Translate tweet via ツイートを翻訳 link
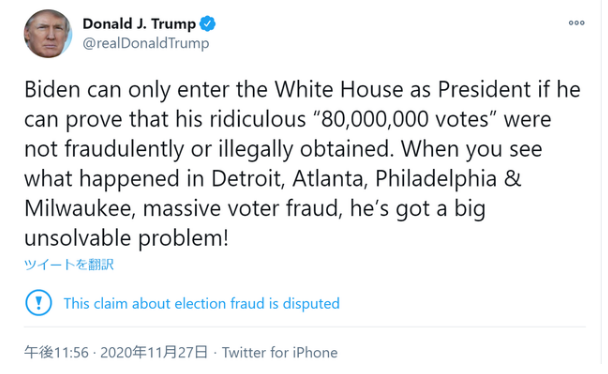The image size is (608, 374). [x=69, y=265]
